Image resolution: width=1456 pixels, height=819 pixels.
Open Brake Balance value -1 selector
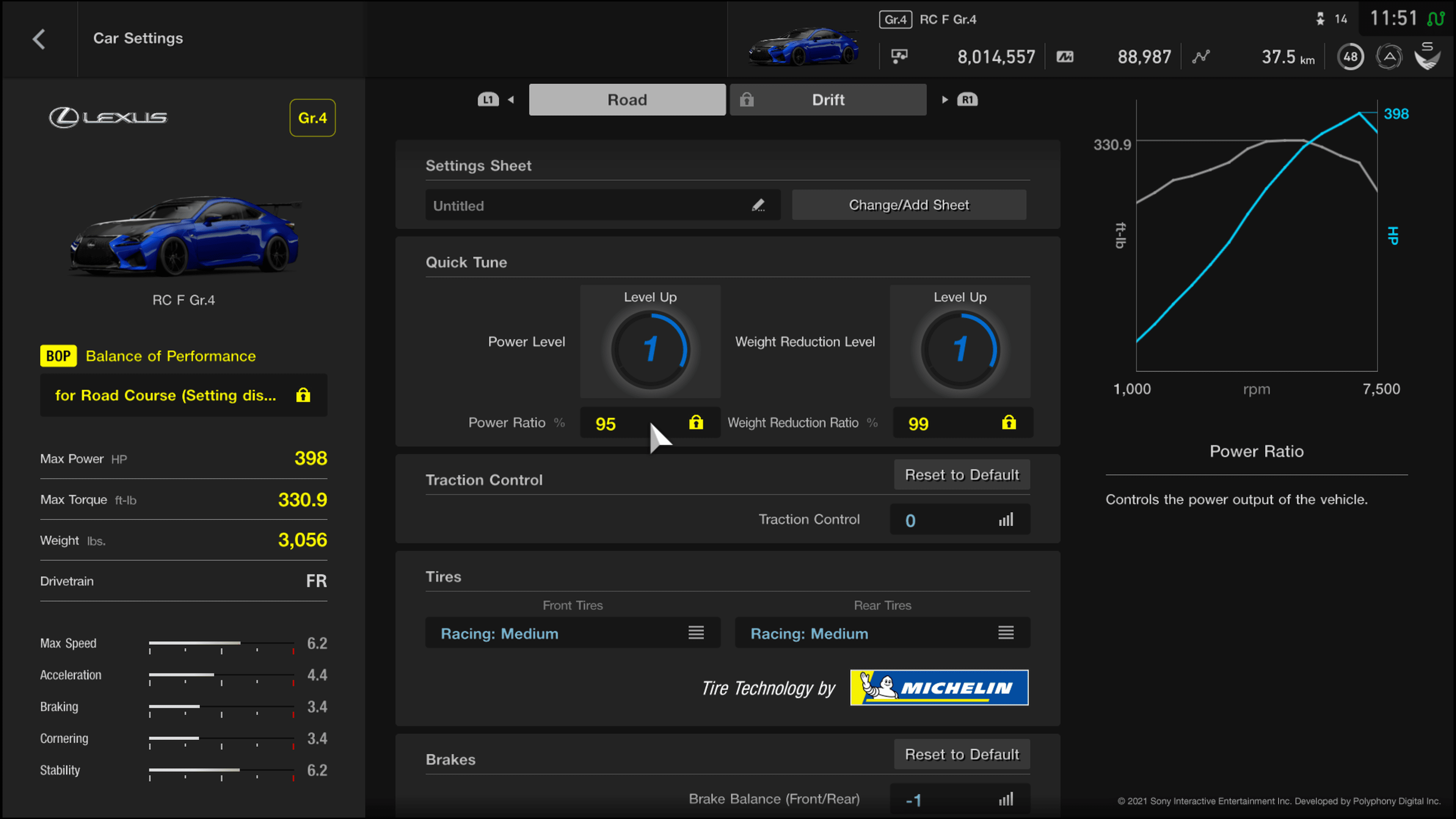(x=960, y=799)
